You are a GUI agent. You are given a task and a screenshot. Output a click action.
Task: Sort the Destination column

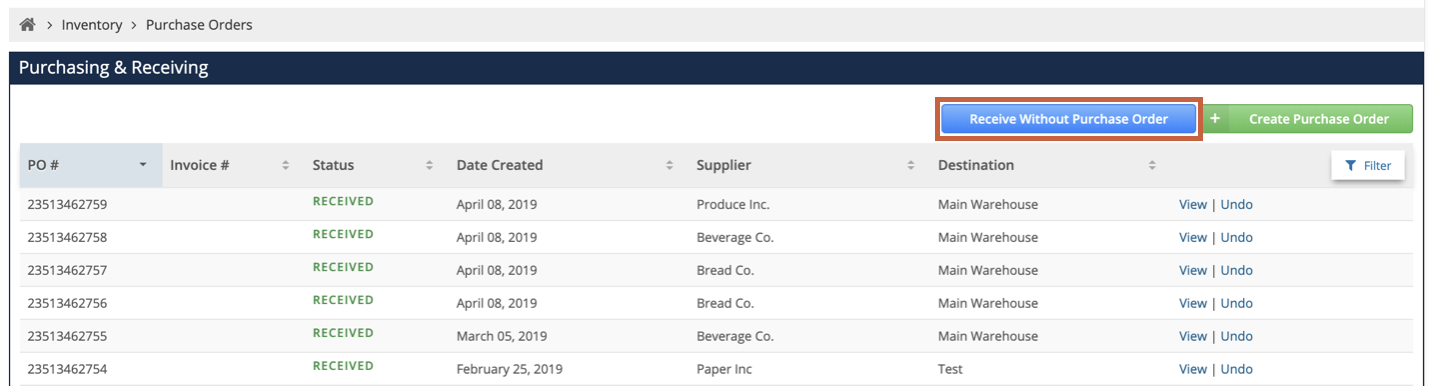click(x=1152, y=165)
